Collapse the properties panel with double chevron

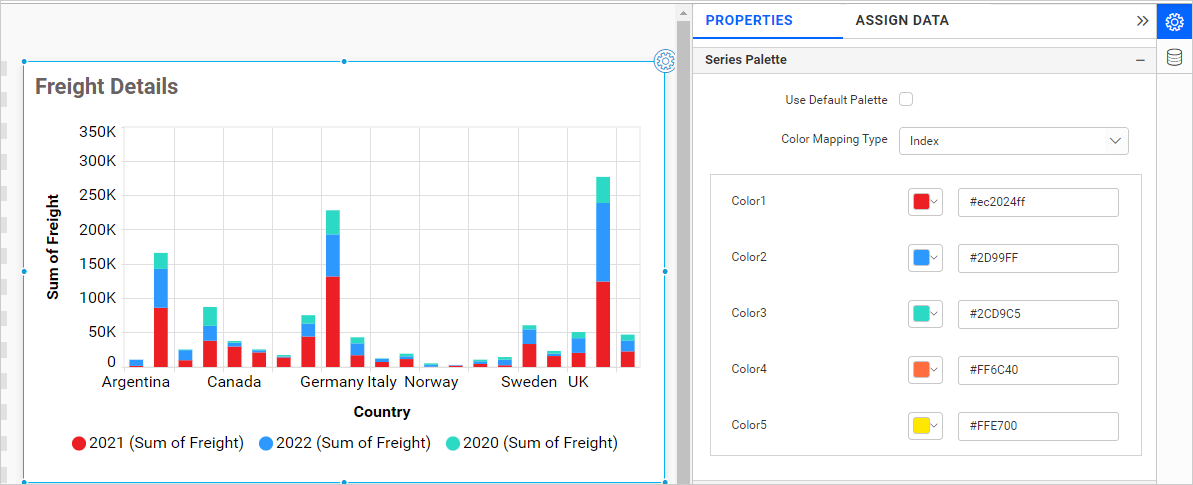point(1142,21)
